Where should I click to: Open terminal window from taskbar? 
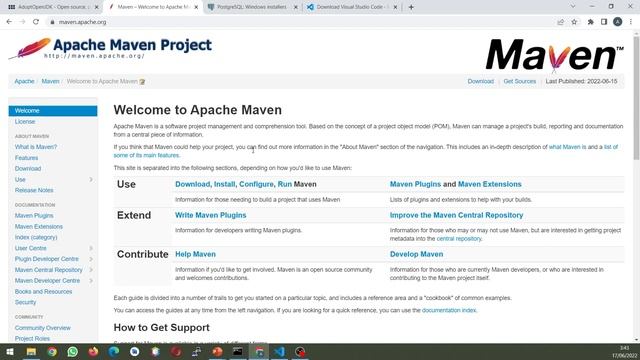[x=238, y=351]
